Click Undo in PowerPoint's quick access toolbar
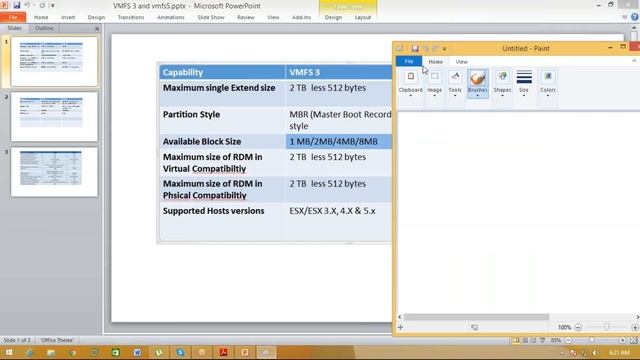This screenshot has width=640, height=360. (x=28, y=5)
